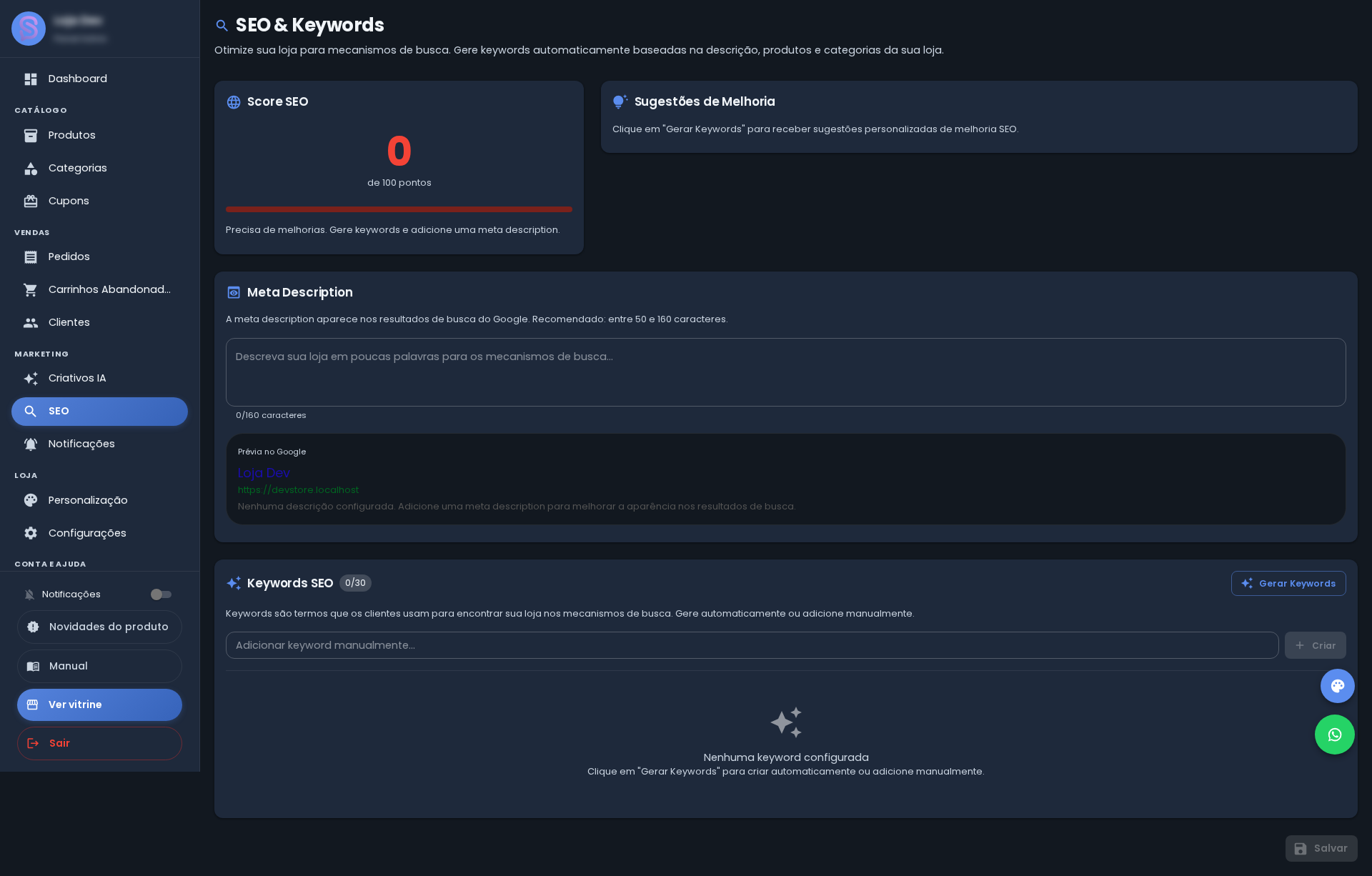Click the Loja Dev Google preview title
Viewport: 1372px width, 876px height.
tap(264, 473)
